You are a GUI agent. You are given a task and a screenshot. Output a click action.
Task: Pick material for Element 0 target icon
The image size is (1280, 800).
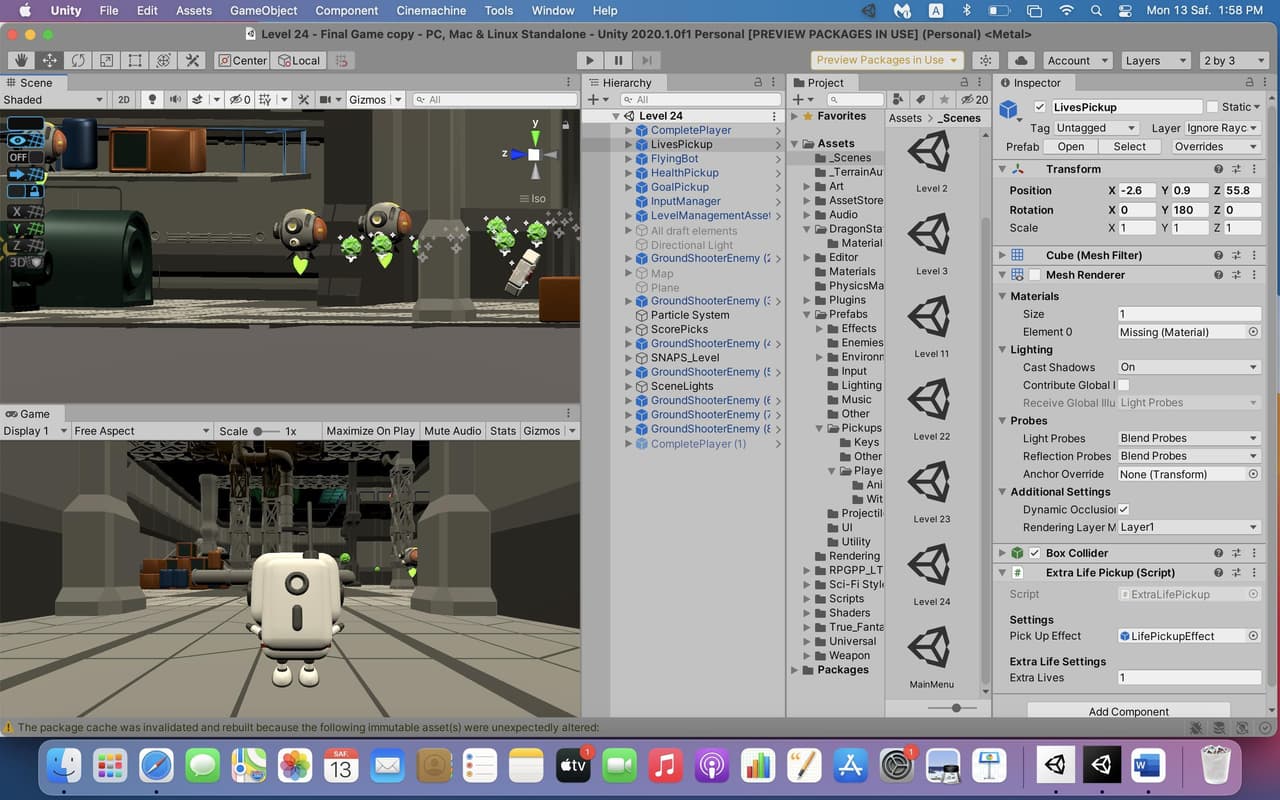pyautogui.click(x=1254, y=332)
